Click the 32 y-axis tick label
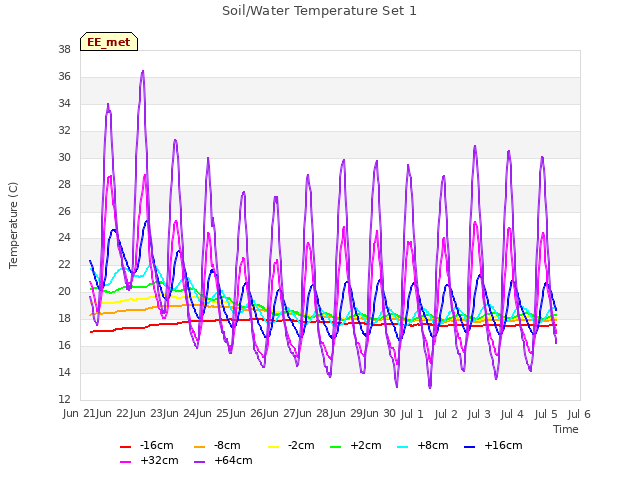The height and width of the screenshot is (480, 640). click(x=64, y=131)
